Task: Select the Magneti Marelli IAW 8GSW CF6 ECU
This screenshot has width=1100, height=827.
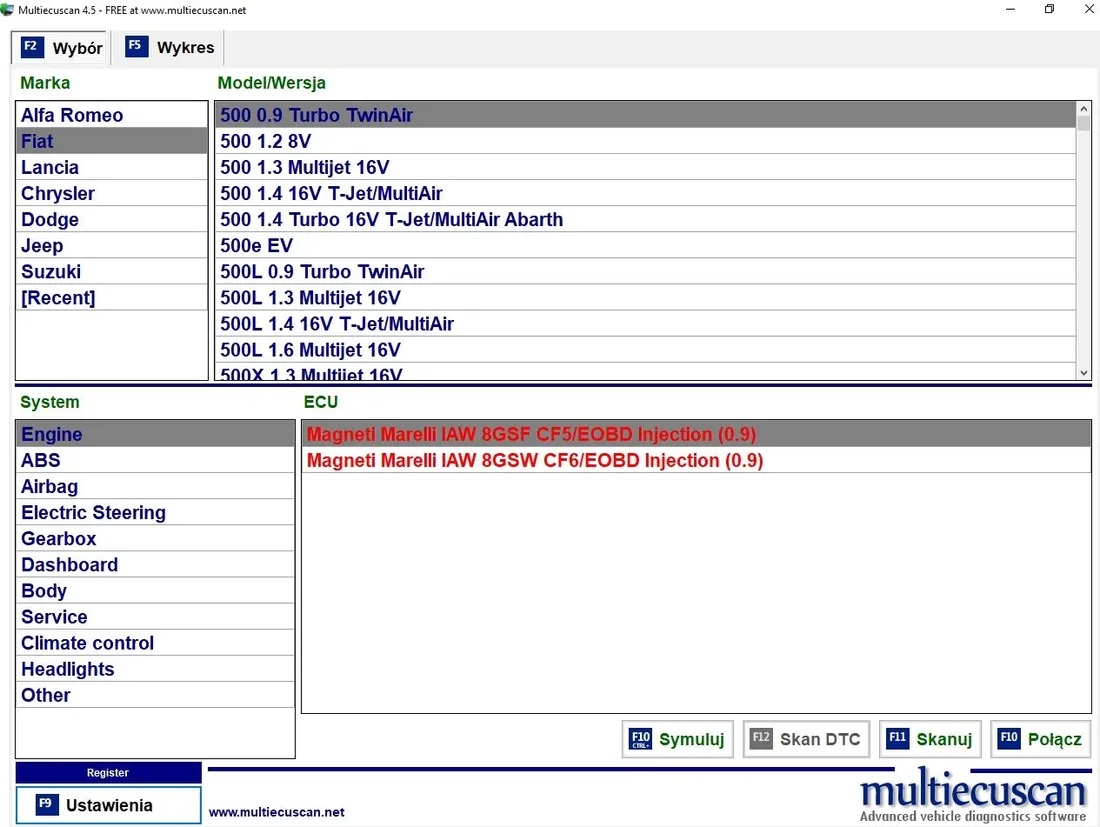Action: pyautogui.click(x=534, y=460)
